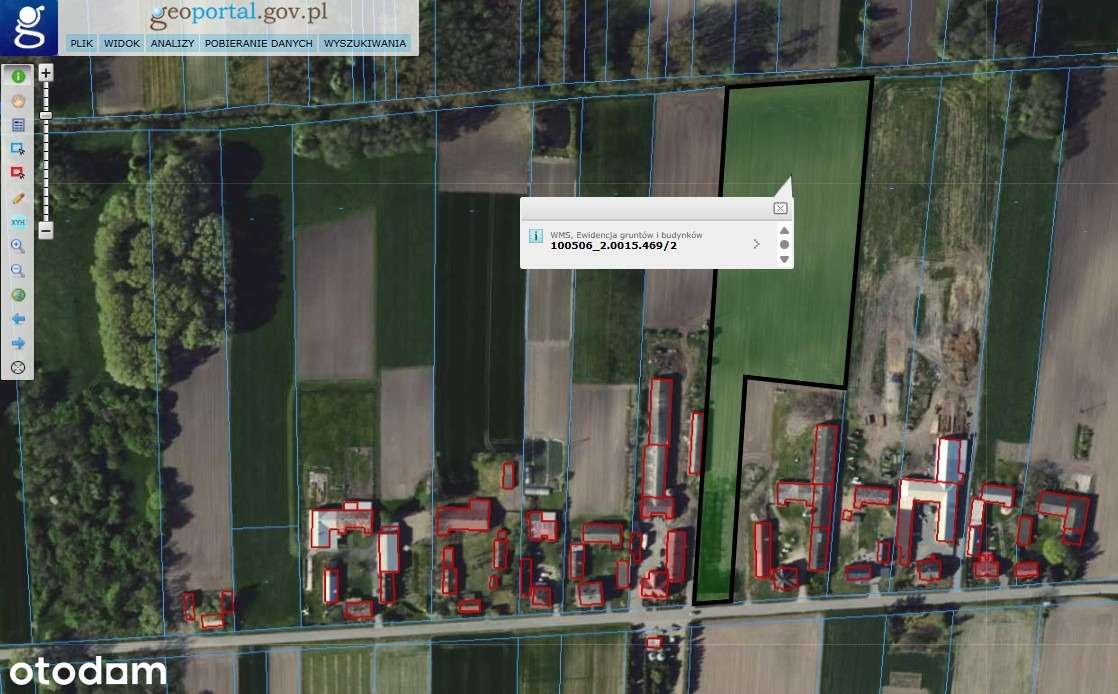Click the popup scroll up arrow
The image size is (1118, 694).
point(784,230)
